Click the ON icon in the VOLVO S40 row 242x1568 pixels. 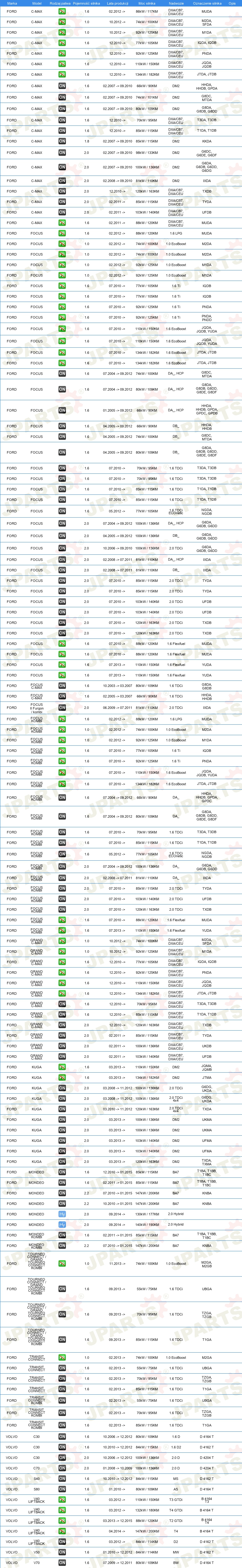[62, 1478]
